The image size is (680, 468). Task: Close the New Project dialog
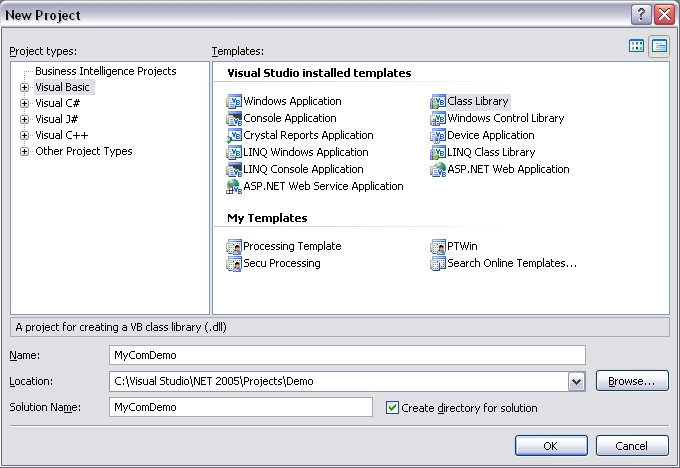pos(664,15)
